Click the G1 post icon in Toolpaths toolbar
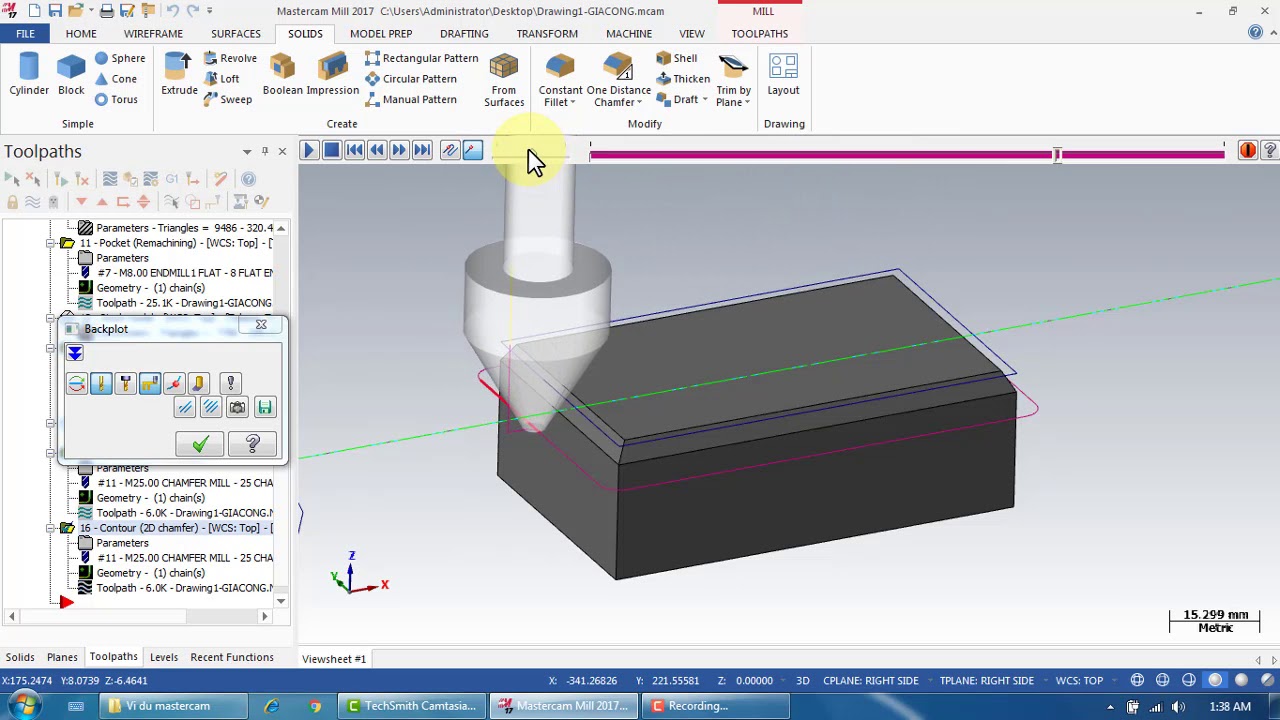The image size is (1280, 720). (x=172, y=179)
